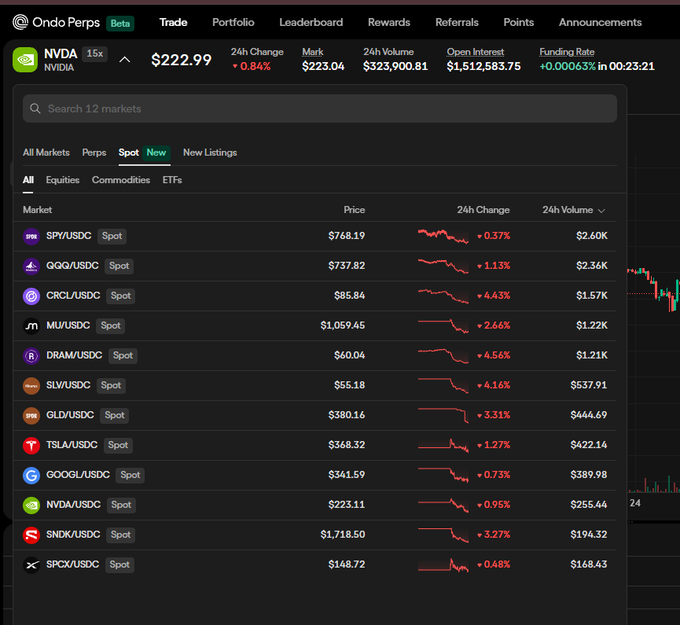Select the GOOGL/USDC market name
The height and width of the screenshot is (625, 680).
(x=78, y=475)
